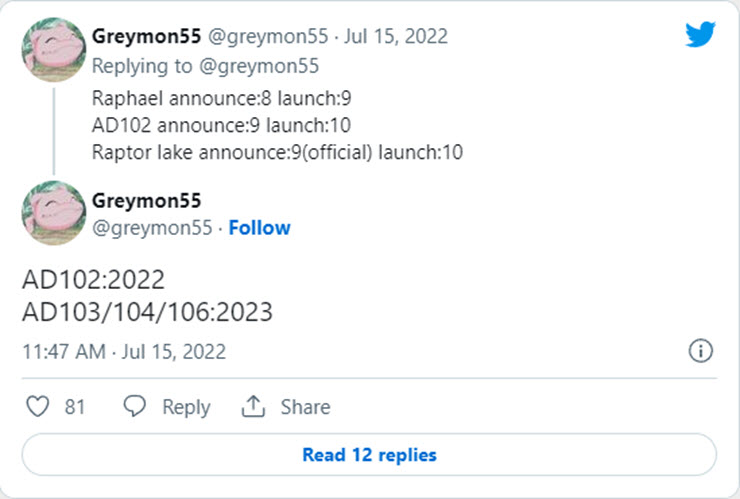Viewport: 740px width, 499px height.
Task: Open the avatar beside the Follow link
Action: point(53,212)
